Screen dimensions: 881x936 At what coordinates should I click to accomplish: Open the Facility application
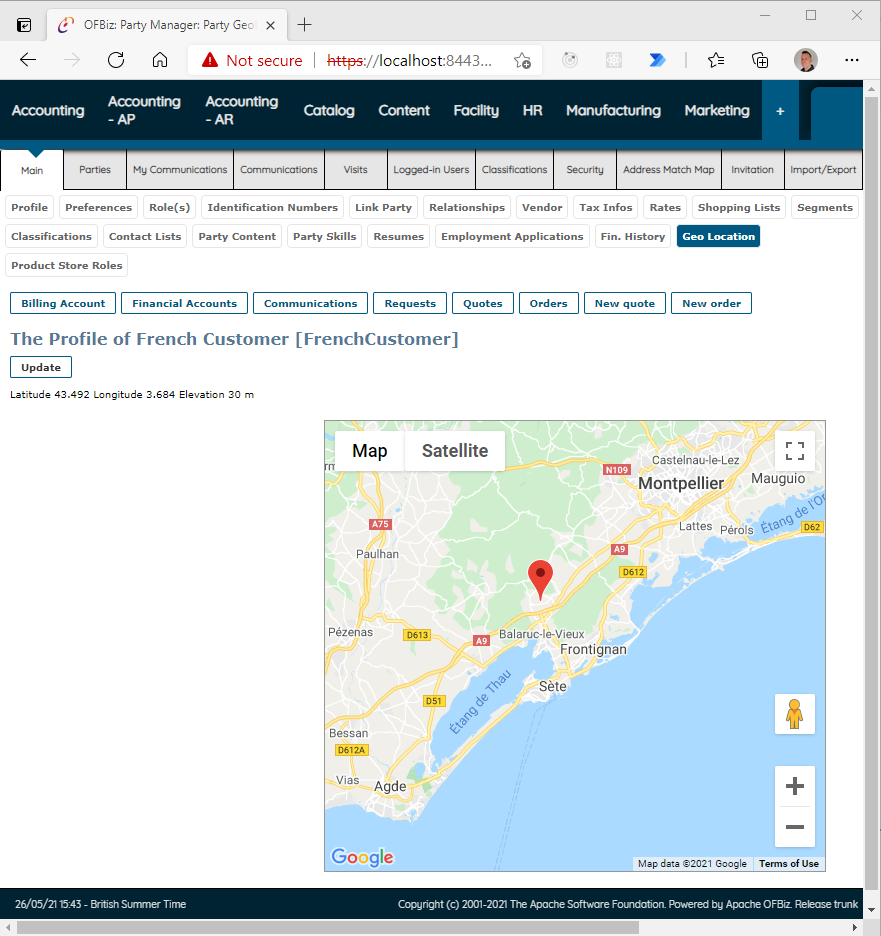pos(476,110)
